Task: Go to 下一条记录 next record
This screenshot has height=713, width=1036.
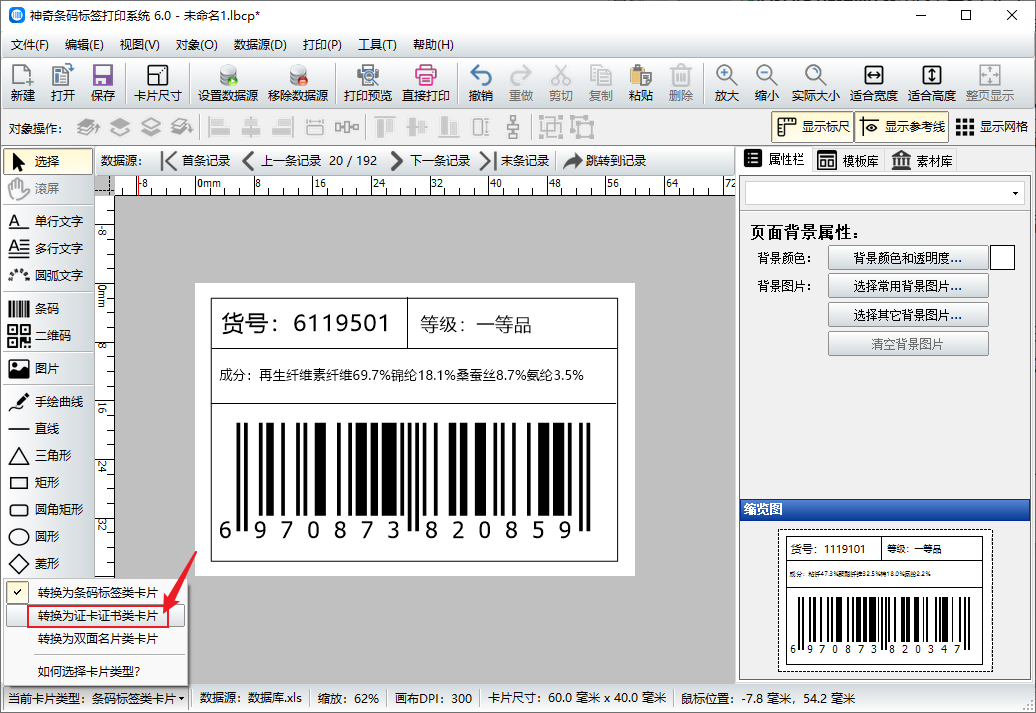Action: [430, 161]
